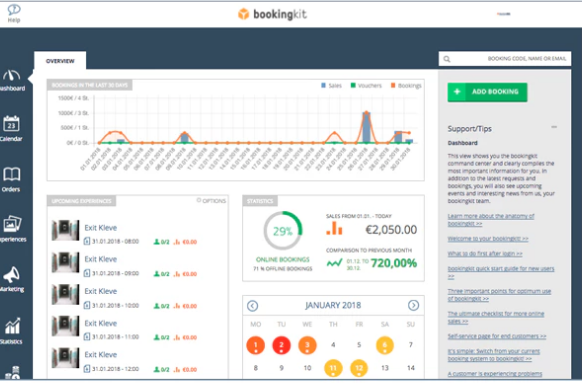The height and width of the screenshot is (383, 582).
Task: Switch to the Overview tab
Action: [60, 61]
